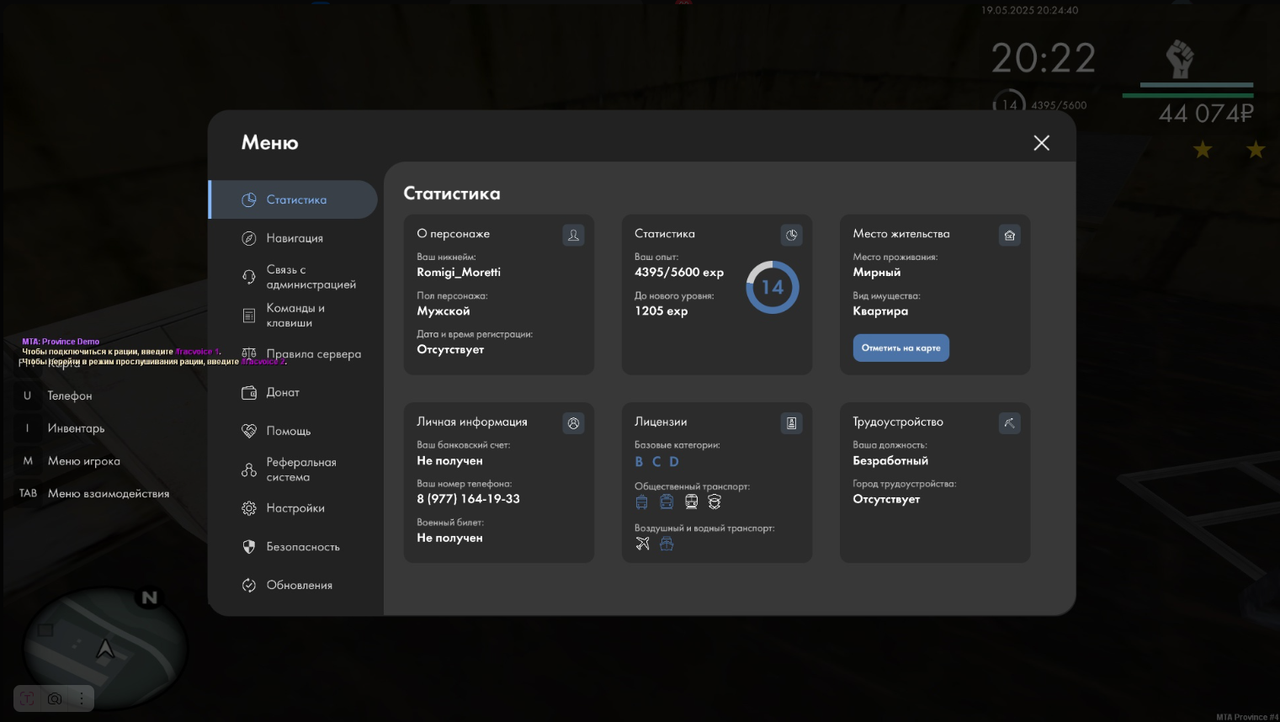Click the Телефон key hint on the left
Viewport: 1280px width, 722px height.
(57, 396)
